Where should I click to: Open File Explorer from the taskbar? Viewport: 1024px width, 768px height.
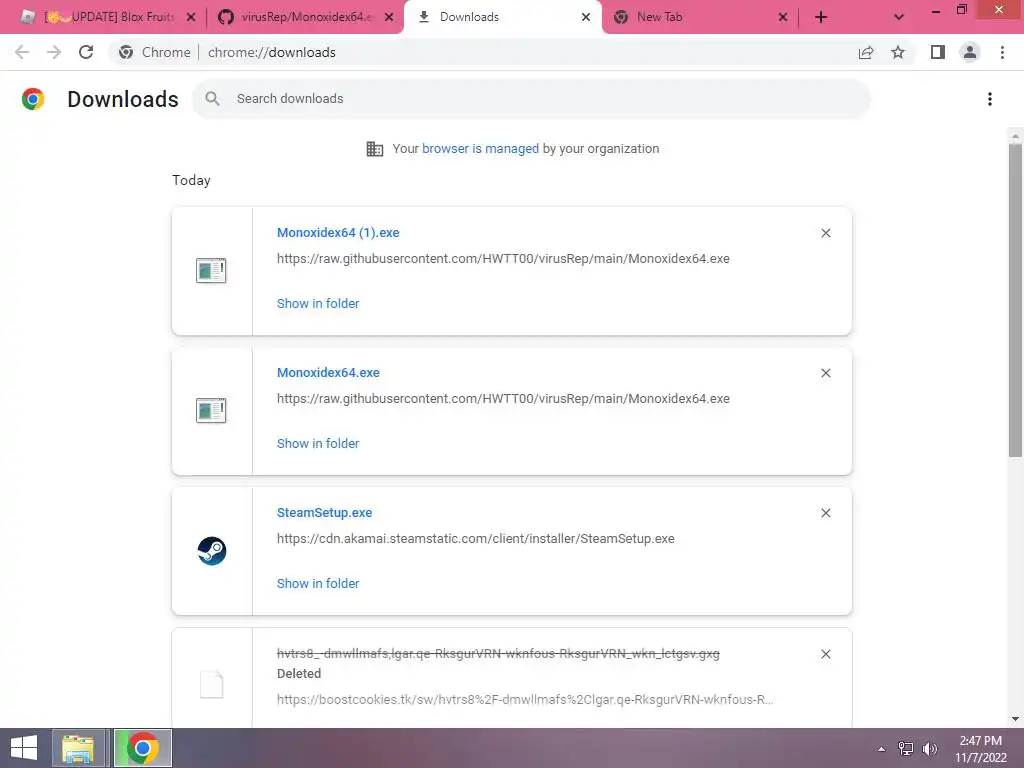(78, 748)
